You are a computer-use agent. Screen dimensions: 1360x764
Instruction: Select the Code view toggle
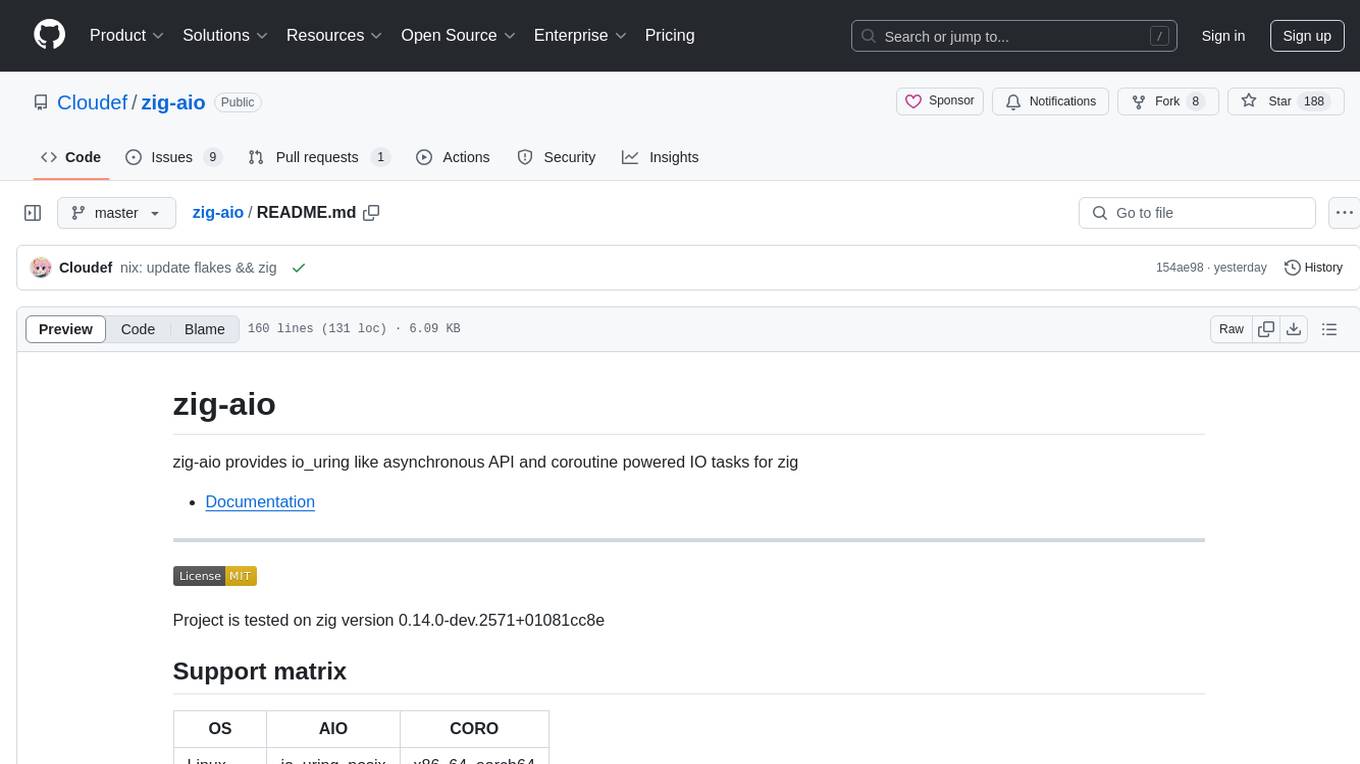138,329
